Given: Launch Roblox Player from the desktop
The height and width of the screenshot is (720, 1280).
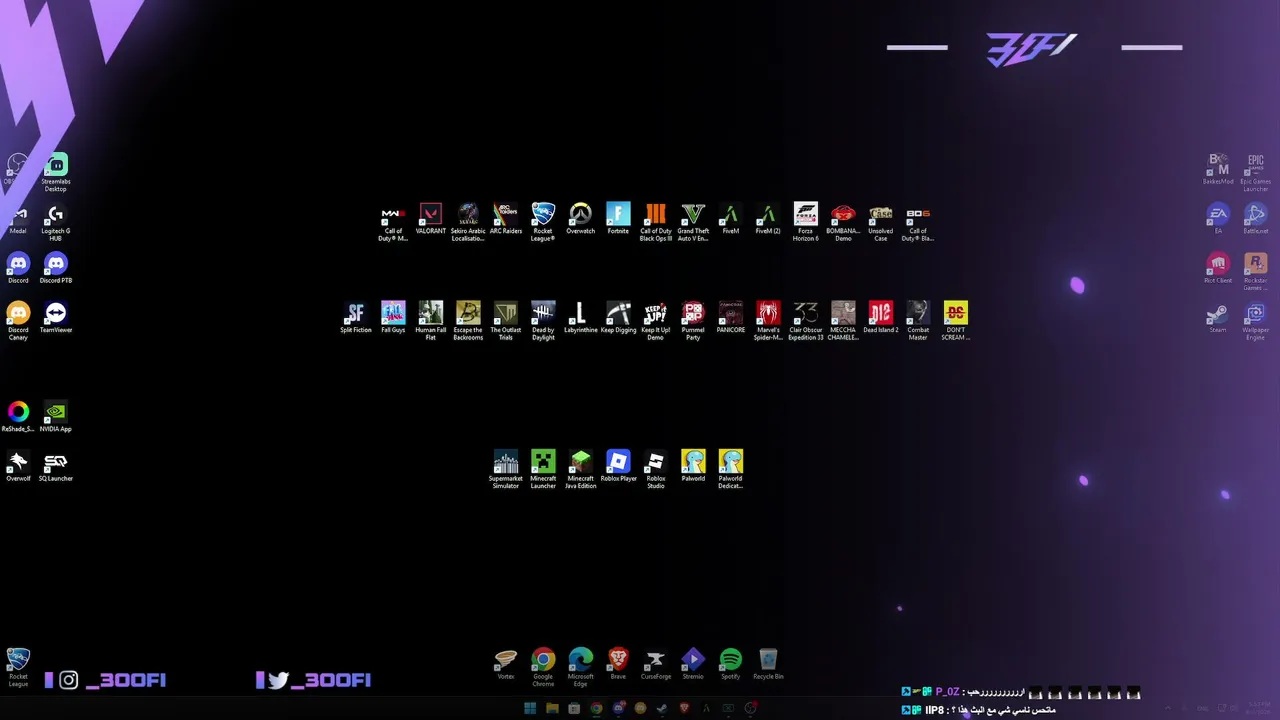Looking at the screenshot, I should click(x=618, y=466).
